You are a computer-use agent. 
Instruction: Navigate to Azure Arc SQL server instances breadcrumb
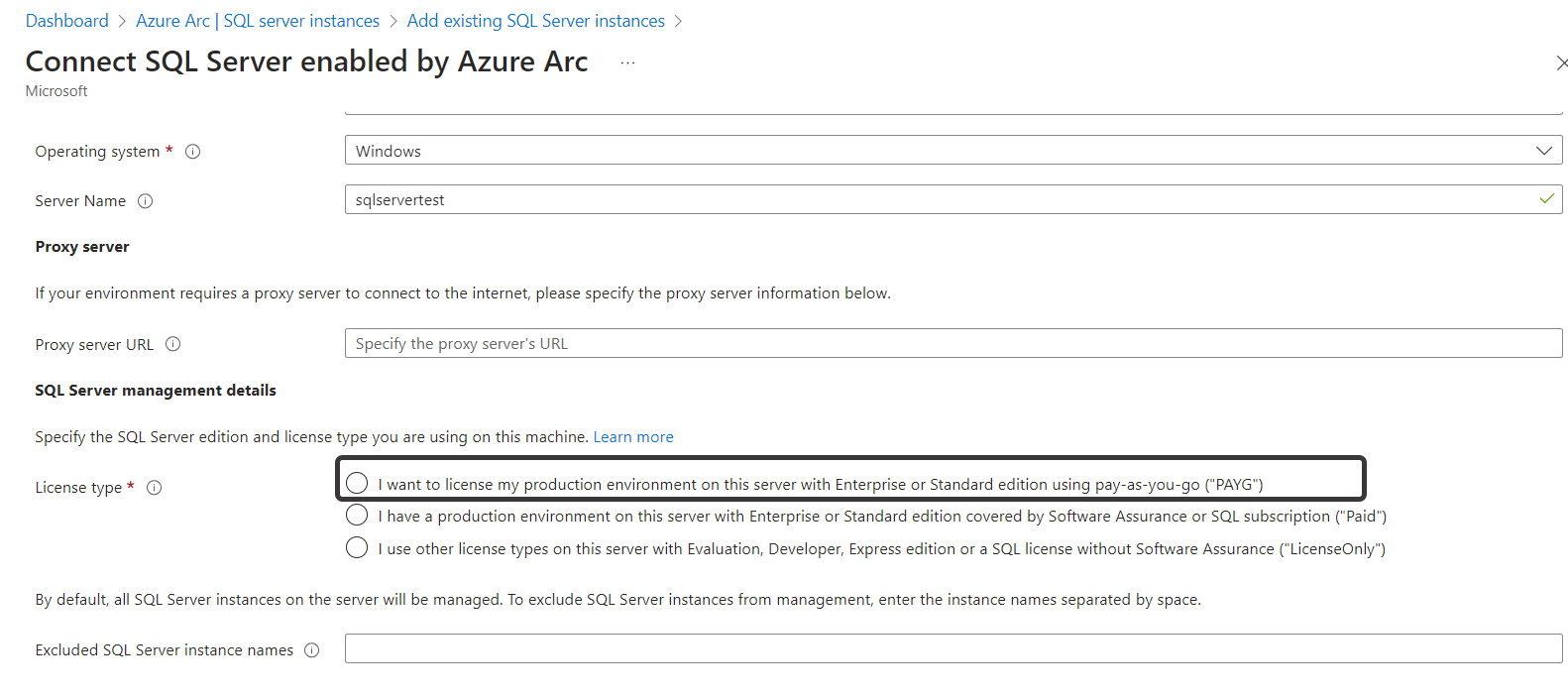pos(258,21)
